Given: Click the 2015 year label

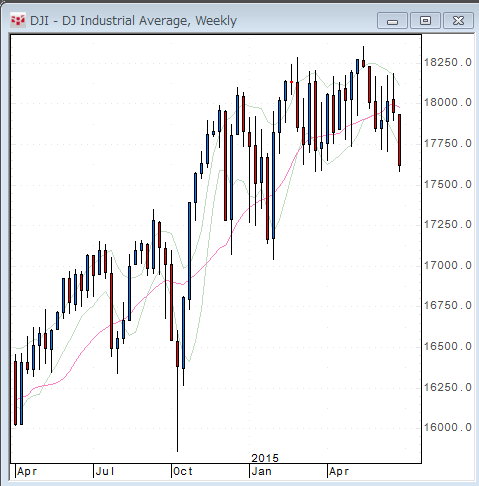Looking at the screenshot, I should tap(265, 458).
